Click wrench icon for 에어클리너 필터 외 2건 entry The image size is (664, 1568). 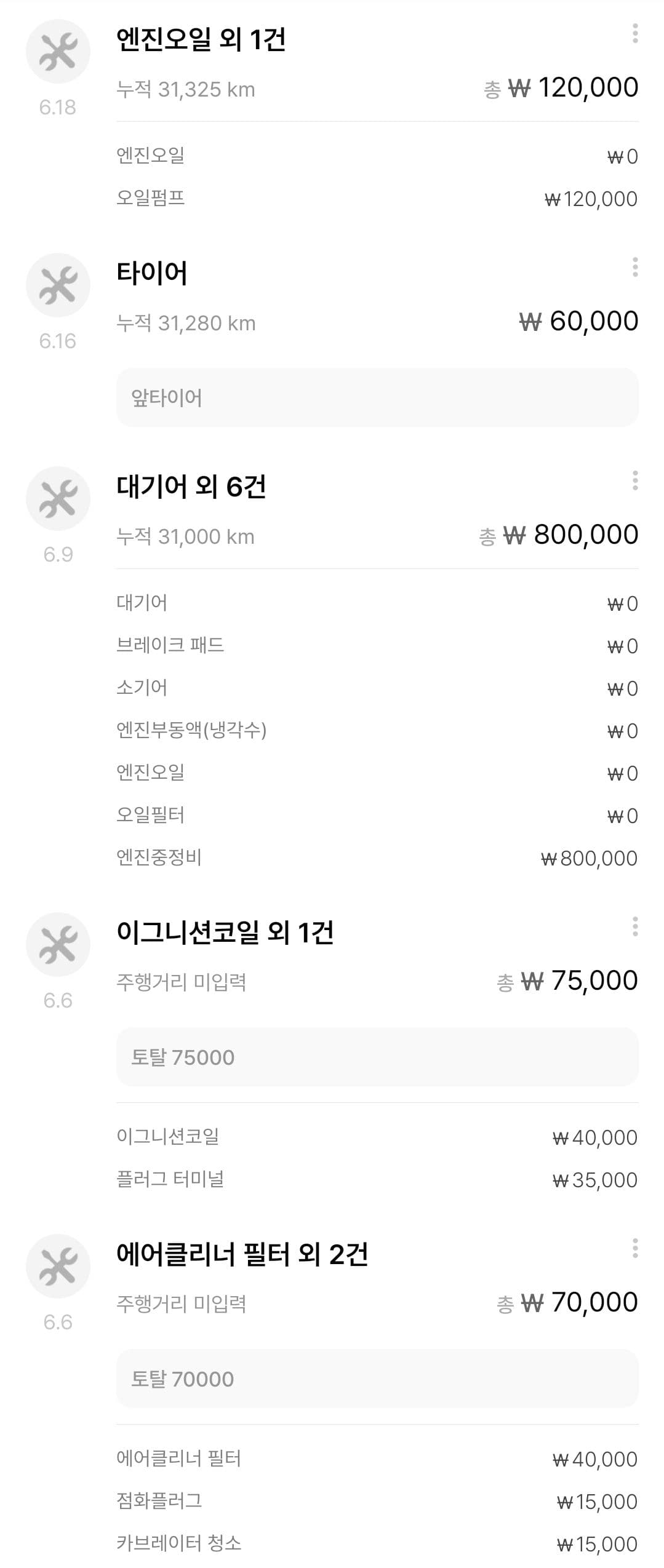point(58,1267)
